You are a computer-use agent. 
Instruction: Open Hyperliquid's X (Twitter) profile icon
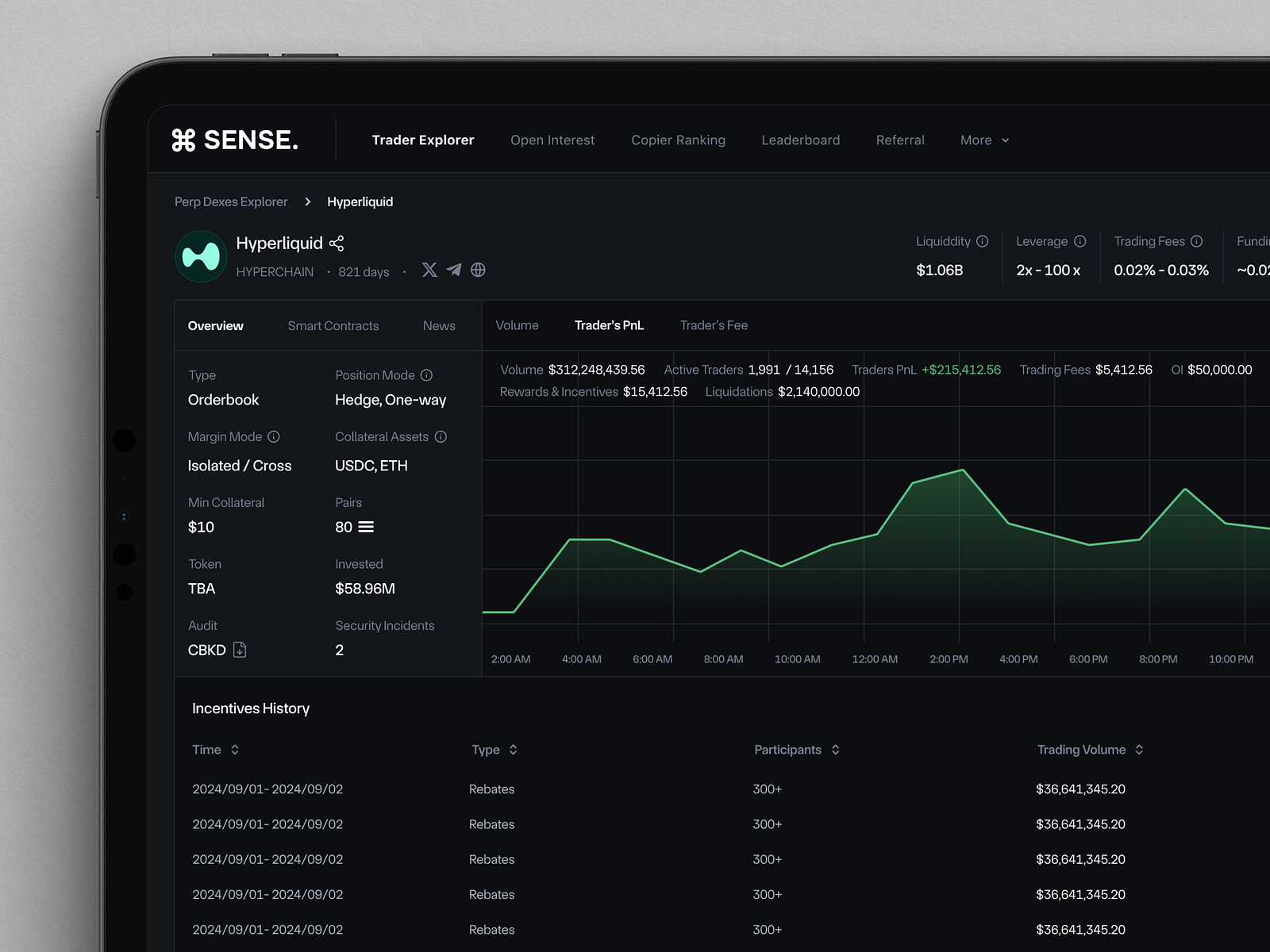[429, 271]
